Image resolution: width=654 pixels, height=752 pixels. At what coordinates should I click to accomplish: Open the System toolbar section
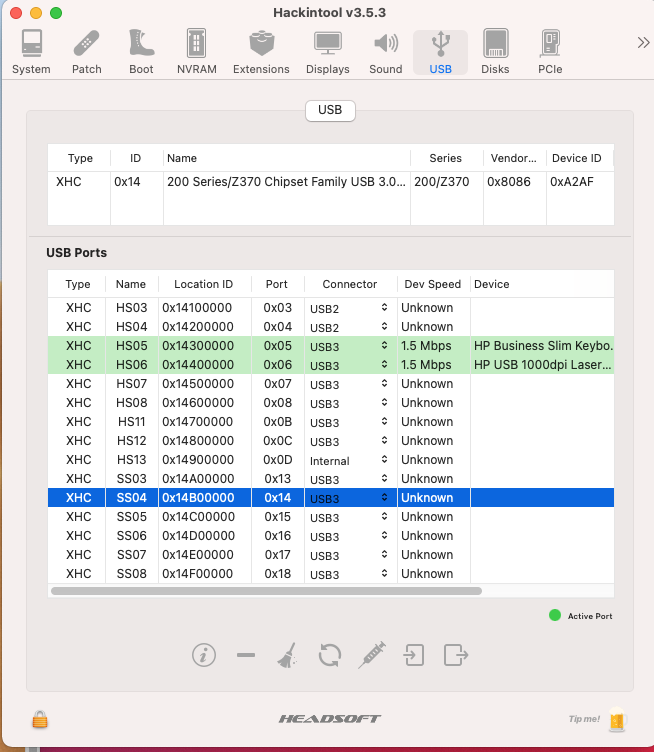pos(31,52)
